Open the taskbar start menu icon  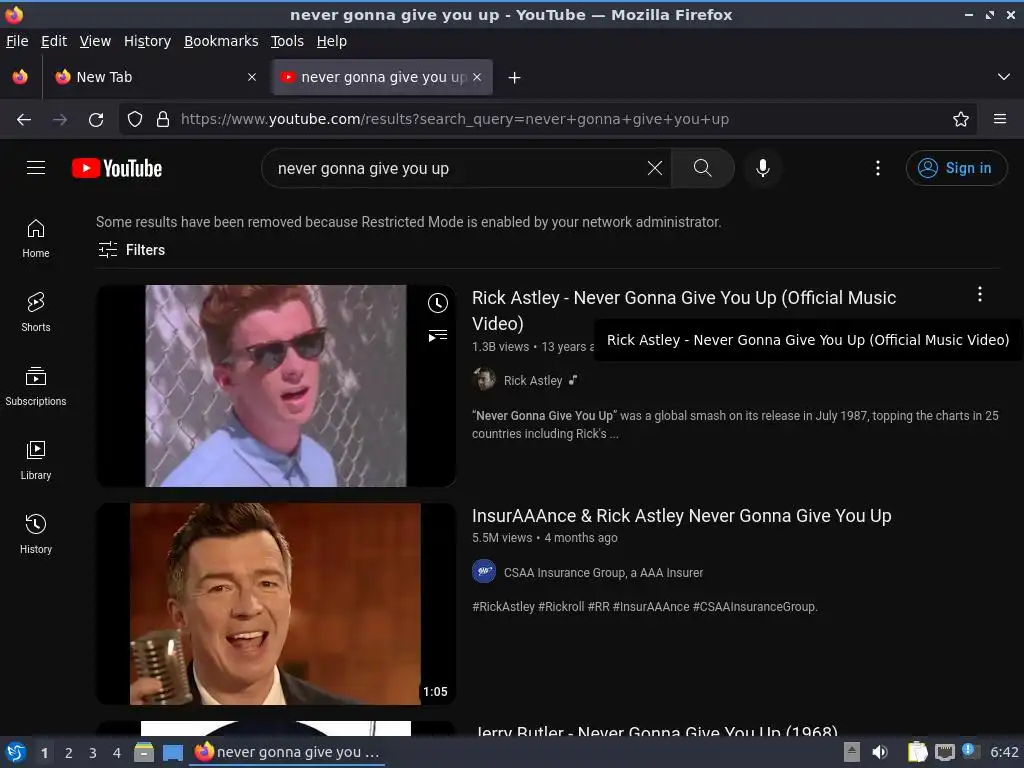(16, 752)
